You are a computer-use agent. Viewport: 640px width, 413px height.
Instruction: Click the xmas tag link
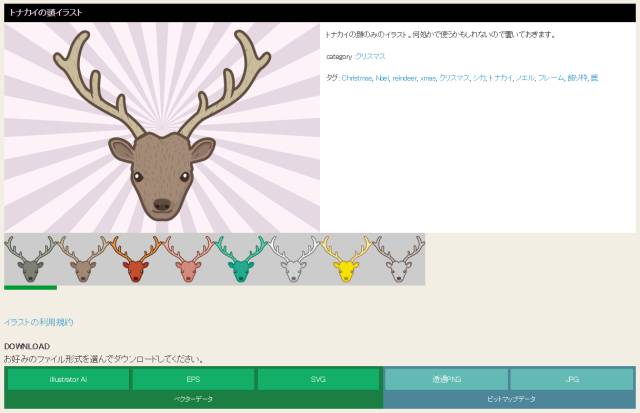pos(428,78)
